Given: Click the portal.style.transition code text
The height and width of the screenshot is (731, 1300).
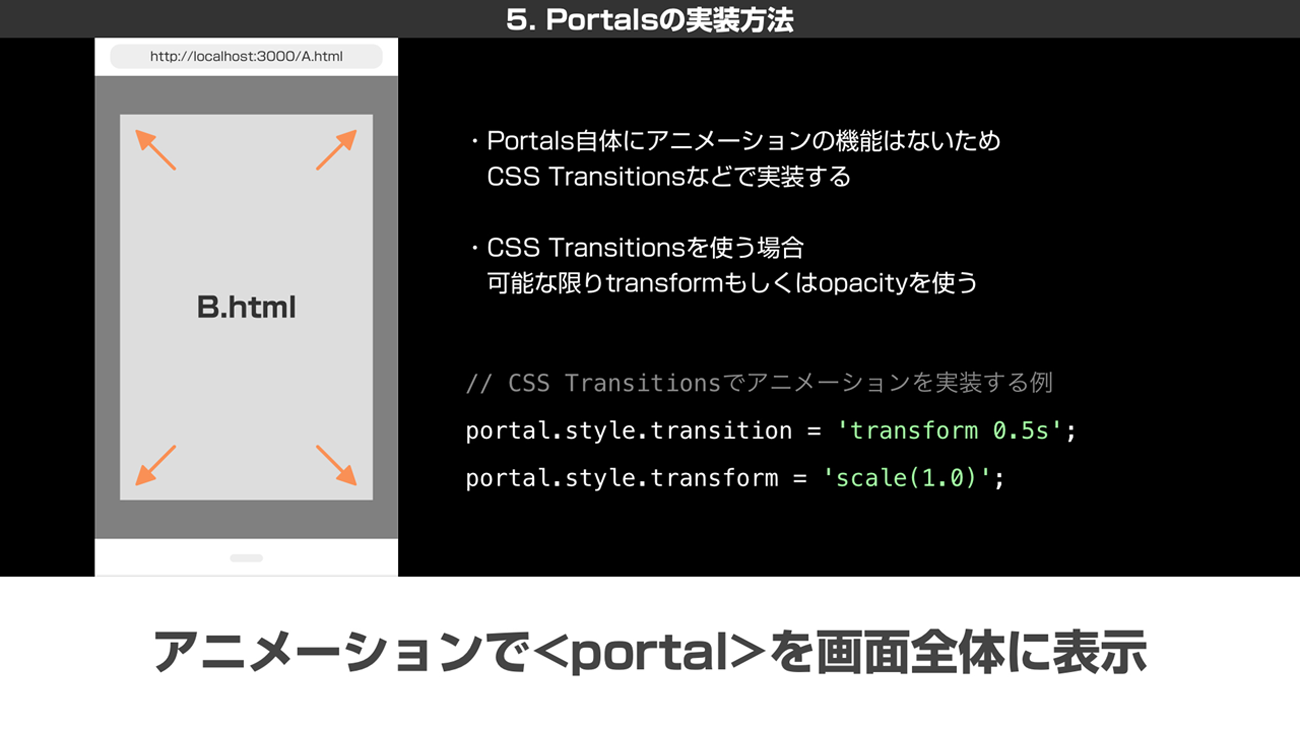Looking at the screenshot, I should (628, 431).
